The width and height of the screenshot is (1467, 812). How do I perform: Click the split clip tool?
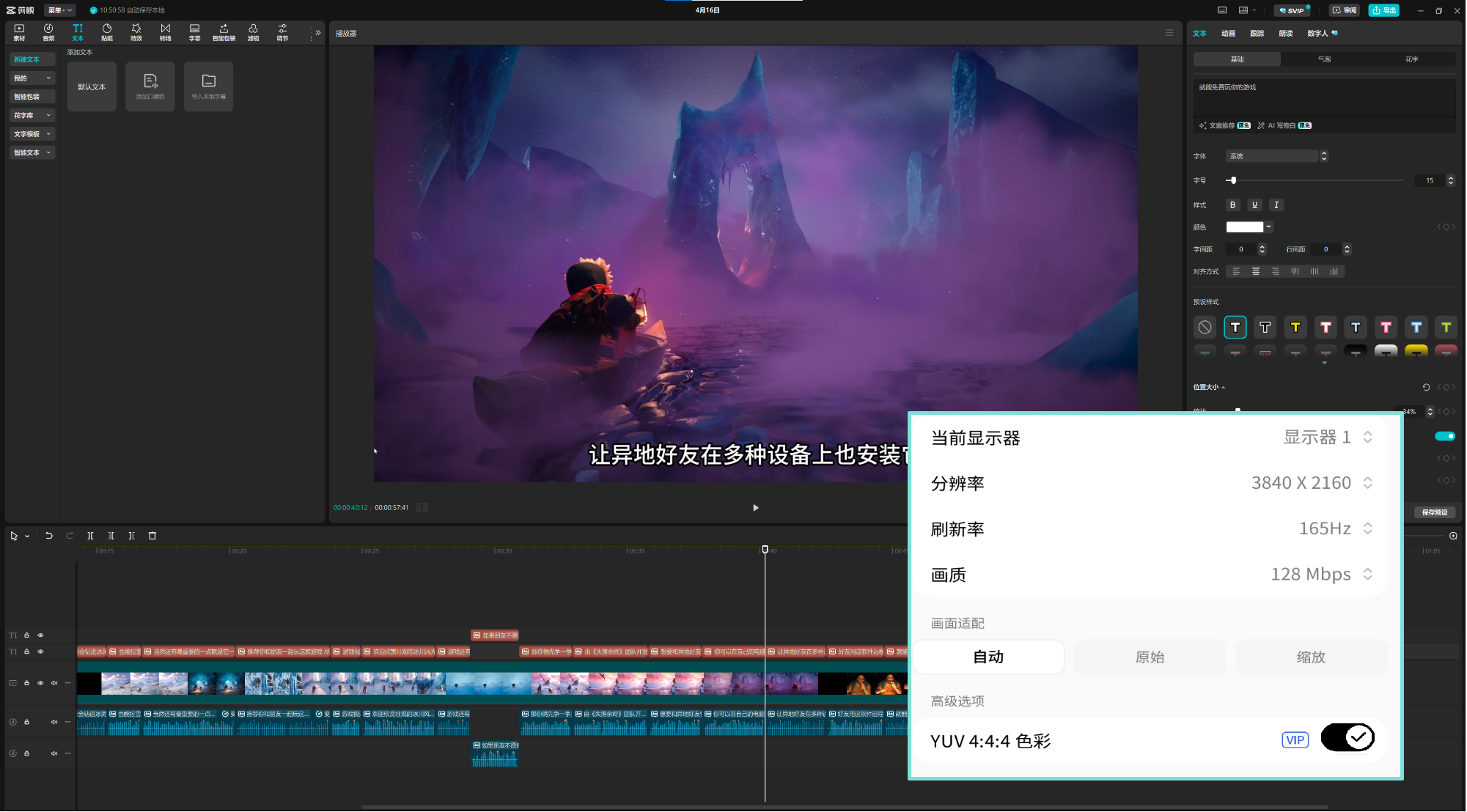point(90,536)
